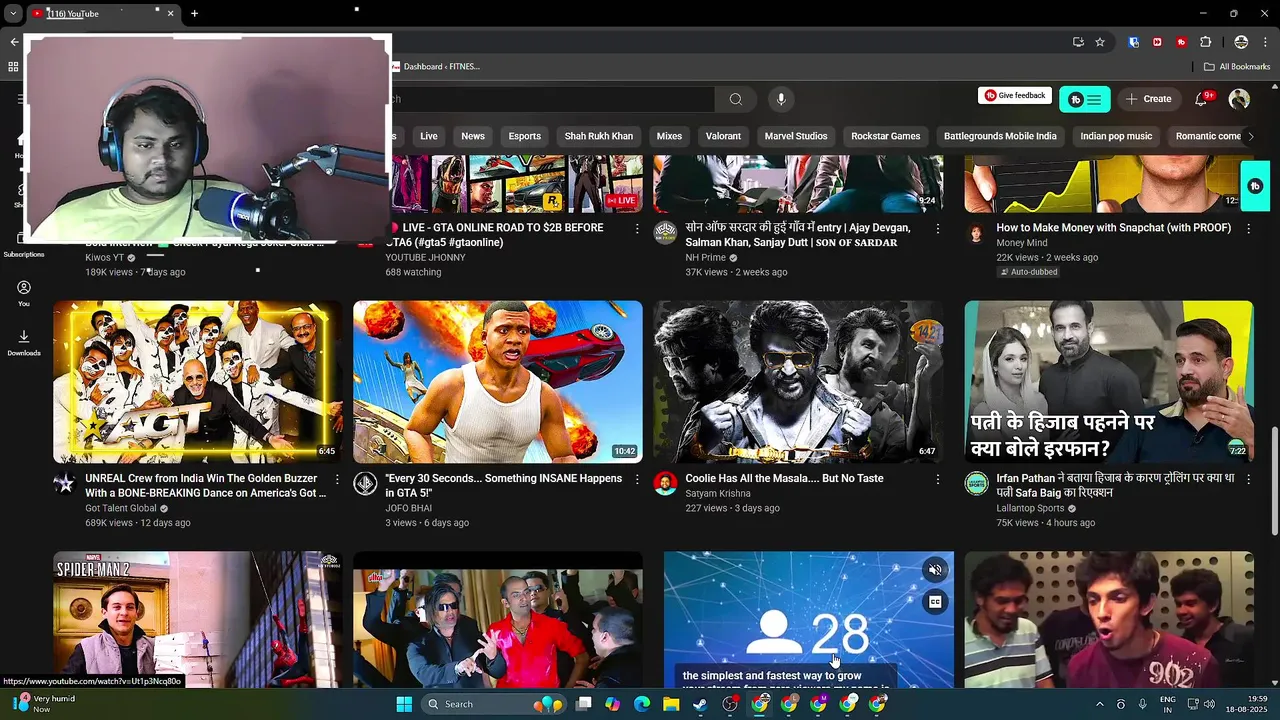Open the Chrome extensions puzzle icon
This screenshot has height=720, width=1280.
tap(1205, 42)
